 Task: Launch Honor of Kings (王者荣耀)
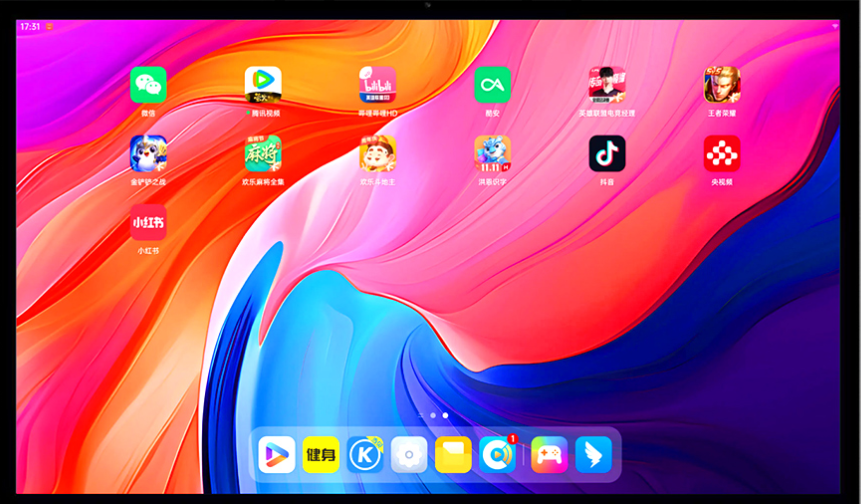722,86
